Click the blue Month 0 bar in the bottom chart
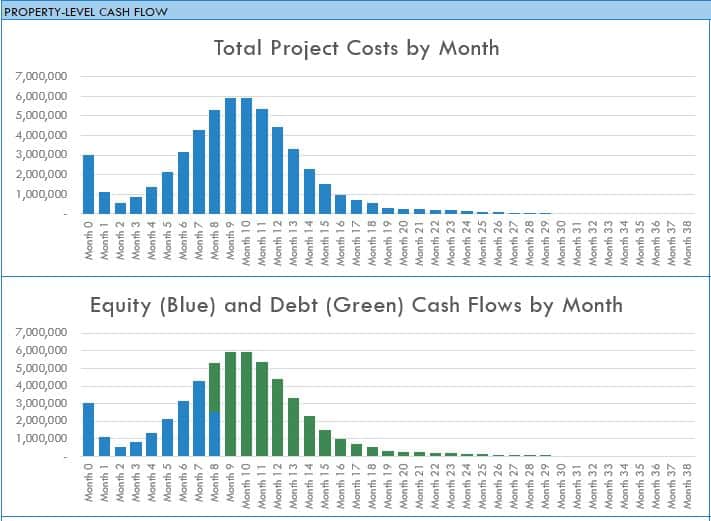 point(89,430)
